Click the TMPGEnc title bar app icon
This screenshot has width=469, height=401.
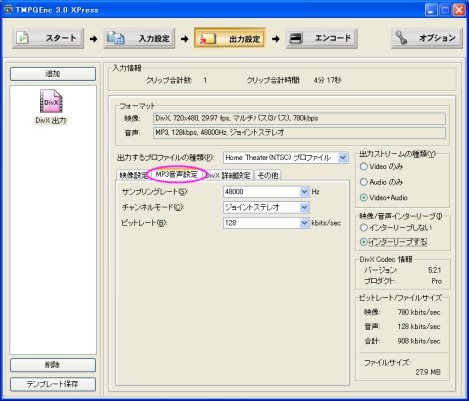tap(8, 9)
